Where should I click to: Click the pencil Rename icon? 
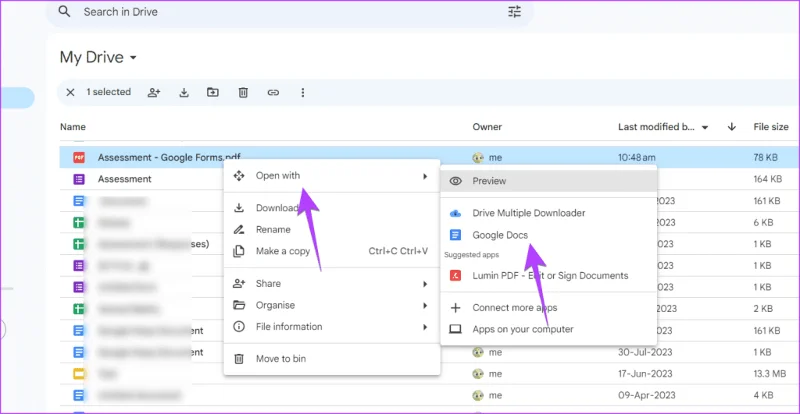pyautogui.click(x=238, y=229)
